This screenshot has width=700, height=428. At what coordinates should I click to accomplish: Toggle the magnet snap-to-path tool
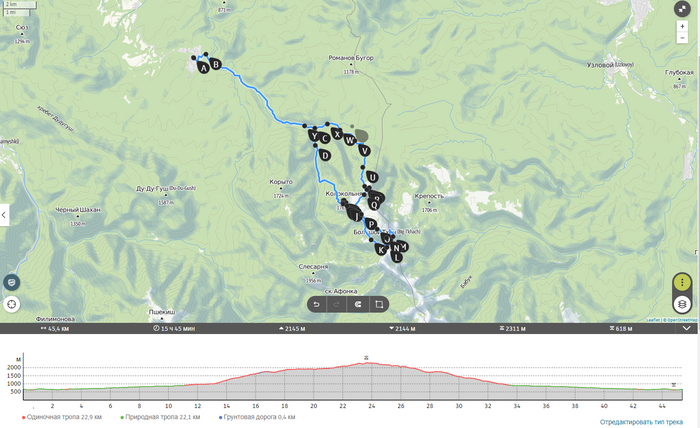pyautogui.click(x=358, y=304)
